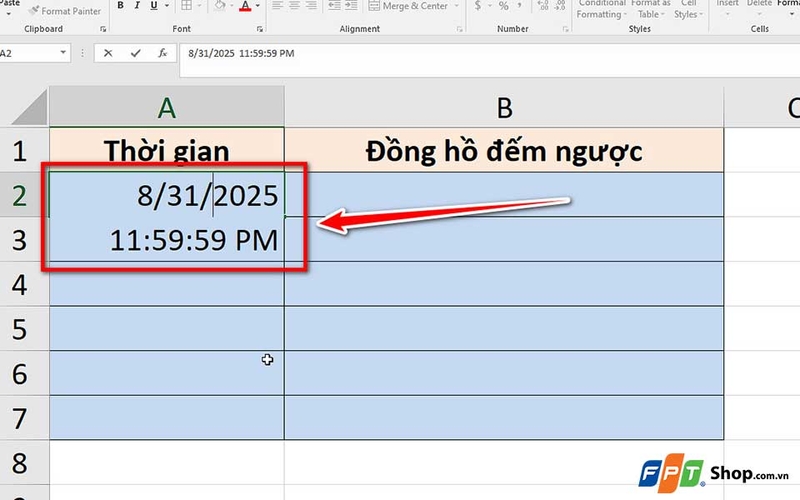Click the Select All corner triangle

click(30, 109)
